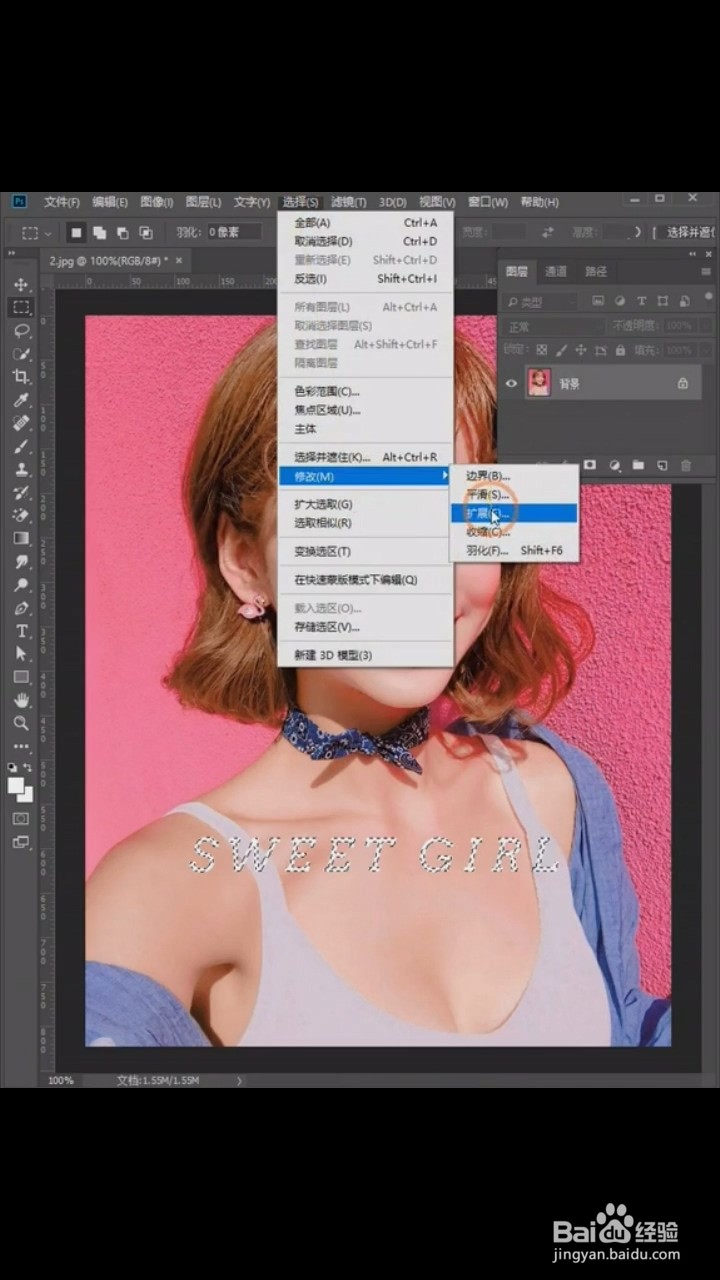
Task: Select the Move tool
Action: pyautogui.click(x=21, y=285)
